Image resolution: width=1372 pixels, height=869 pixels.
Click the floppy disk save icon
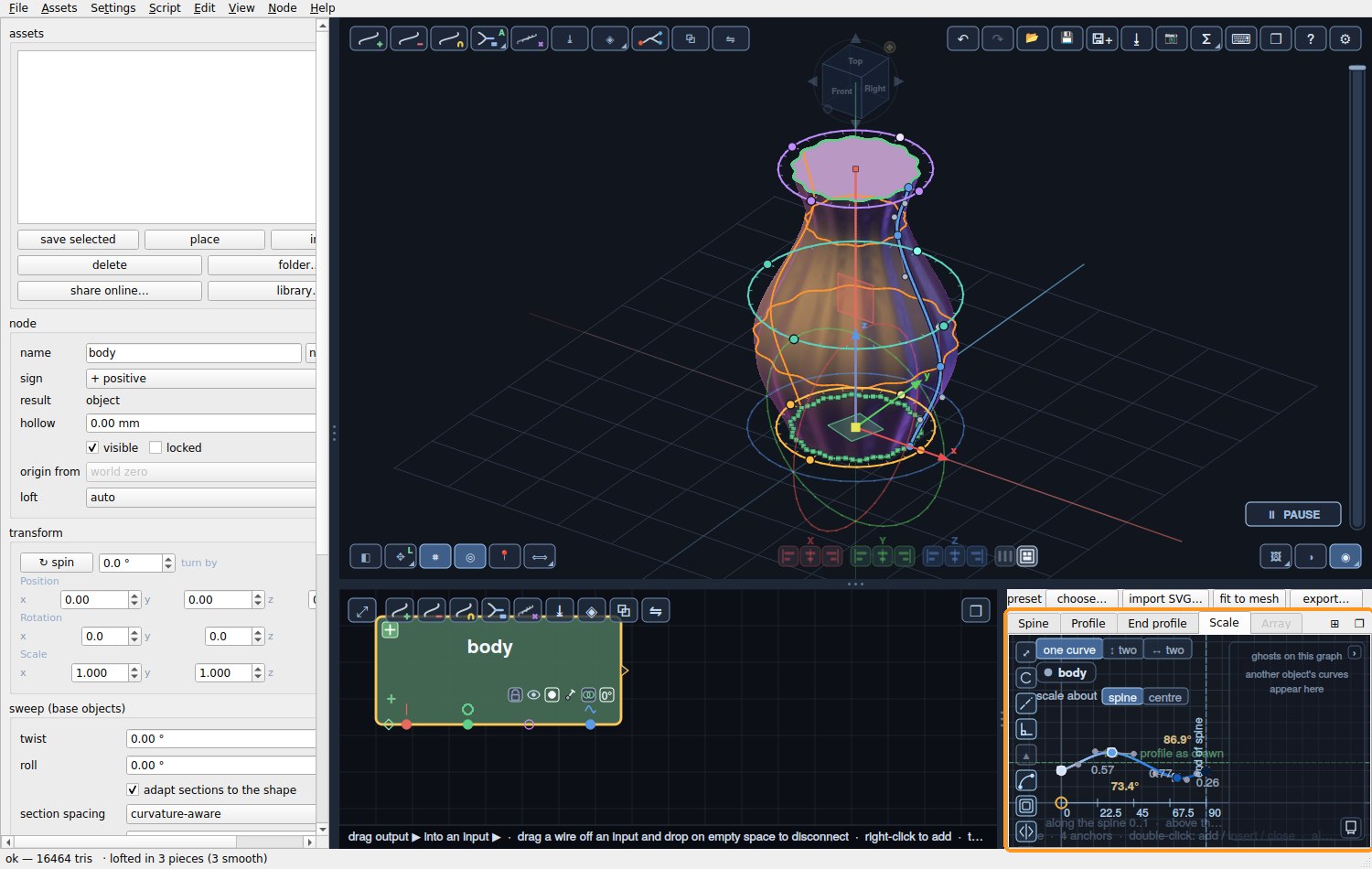coord(1067,38)
